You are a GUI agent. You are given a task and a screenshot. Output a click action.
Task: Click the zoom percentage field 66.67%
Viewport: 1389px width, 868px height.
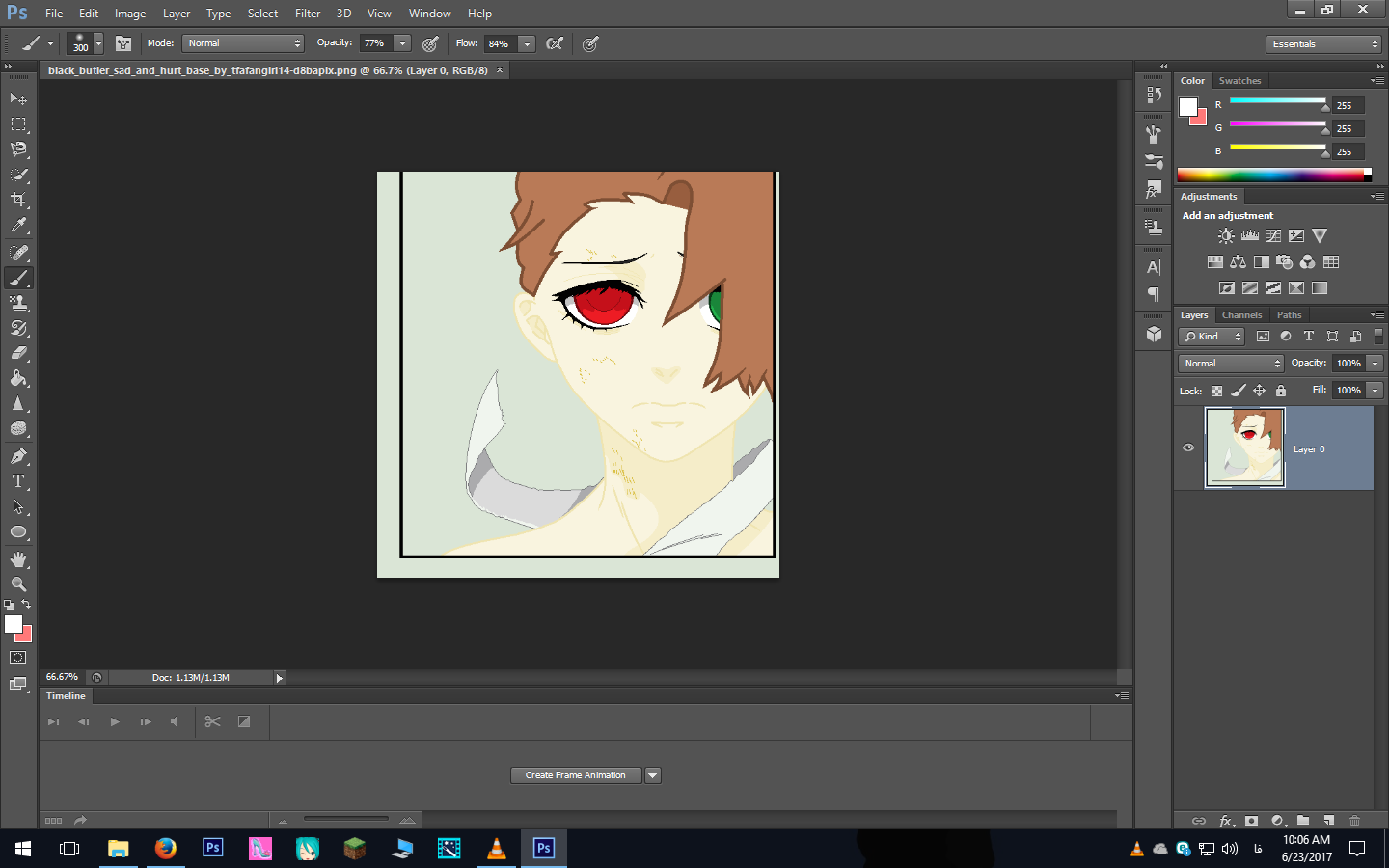pos(62,677)
